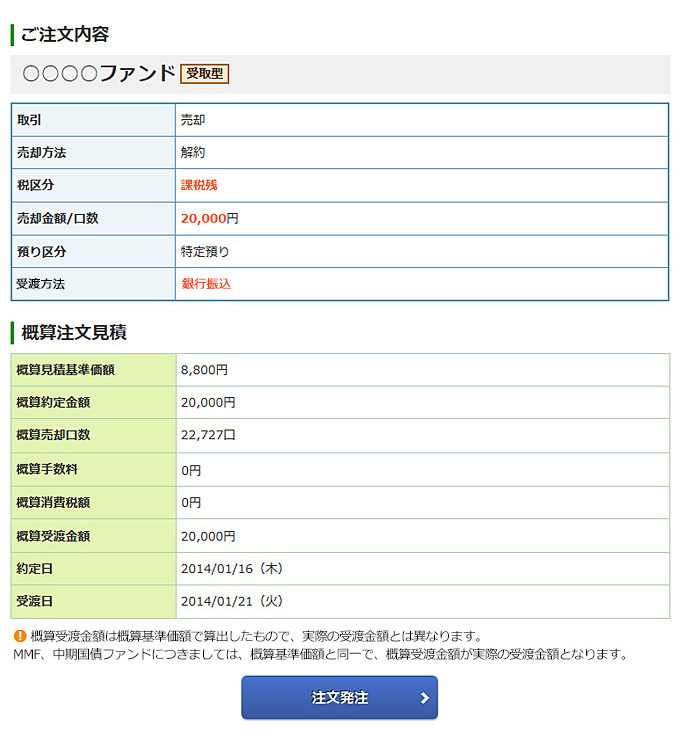Click the 税区分 label
The image size is (680, 745).
coord(36,185)
